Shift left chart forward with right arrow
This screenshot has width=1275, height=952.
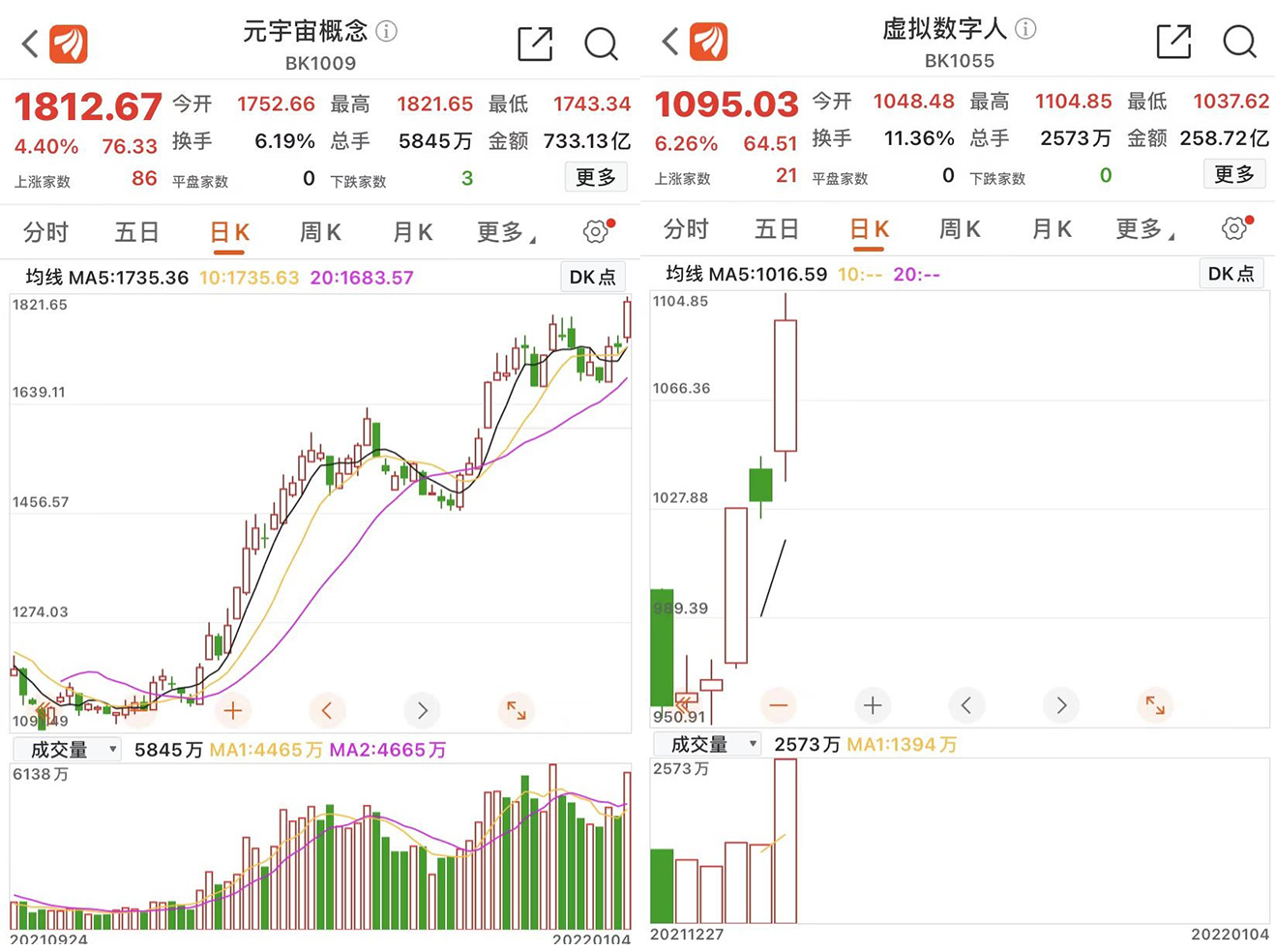click(x=422, y=711)
